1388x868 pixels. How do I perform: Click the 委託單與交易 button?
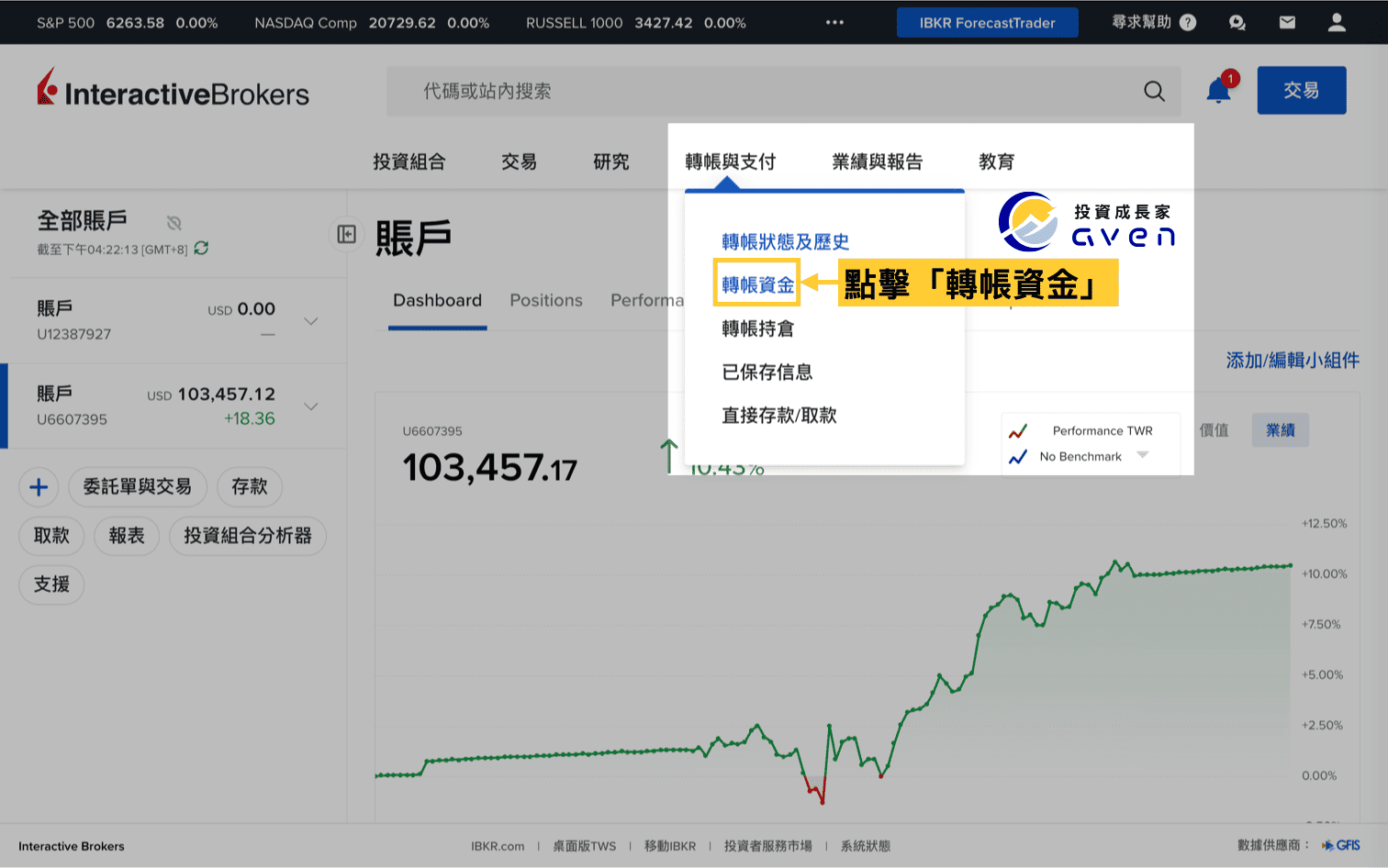pos(138,487)
